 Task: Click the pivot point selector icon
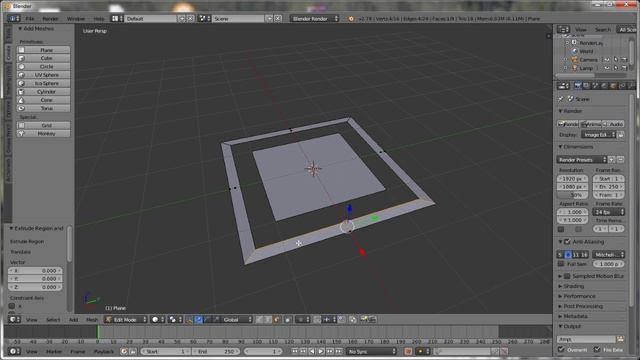pyautogui.click(x=173, y=320)
